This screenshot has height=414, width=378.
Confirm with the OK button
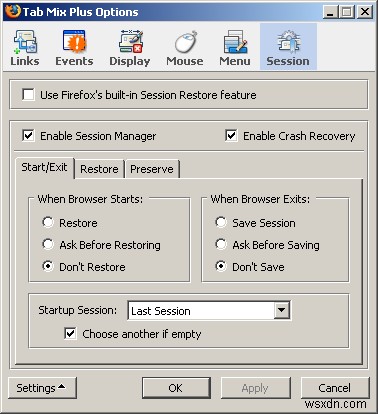(x=176, y=388)
